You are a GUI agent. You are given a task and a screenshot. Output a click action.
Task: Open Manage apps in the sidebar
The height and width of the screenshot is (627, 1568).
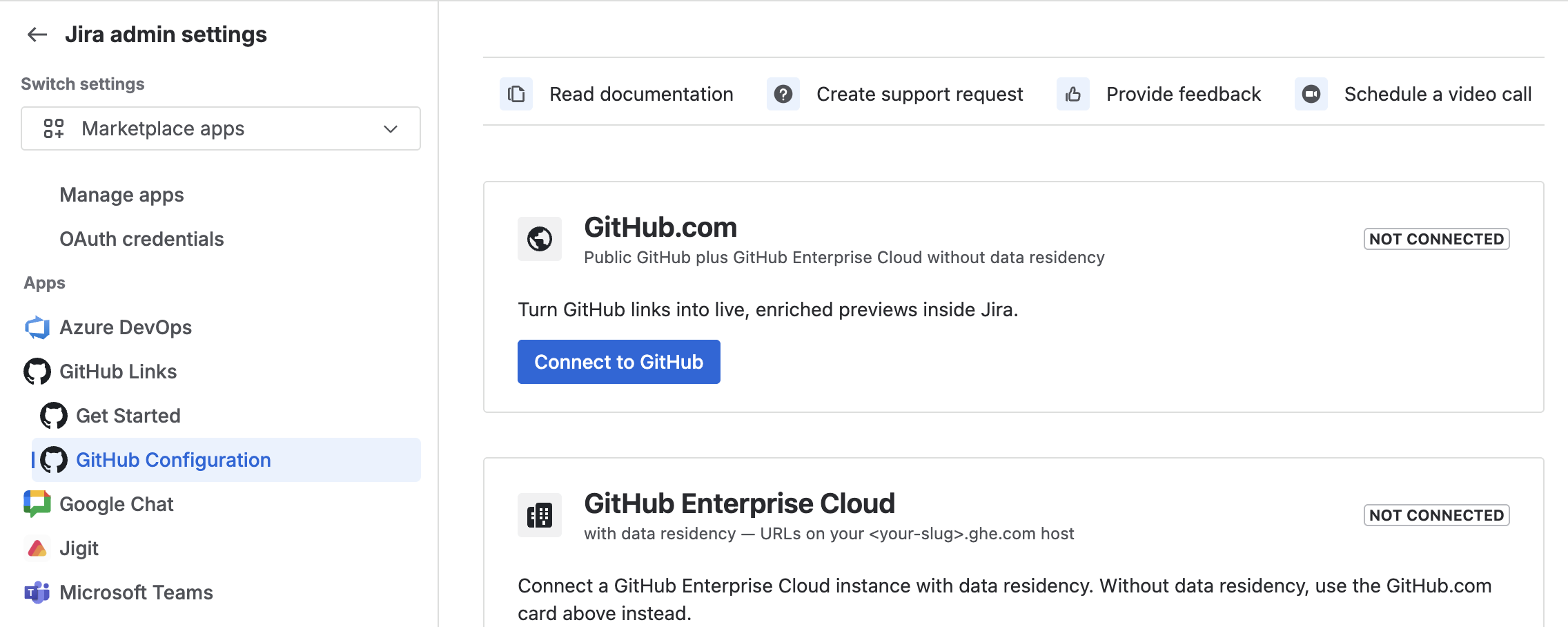point(121,195)
